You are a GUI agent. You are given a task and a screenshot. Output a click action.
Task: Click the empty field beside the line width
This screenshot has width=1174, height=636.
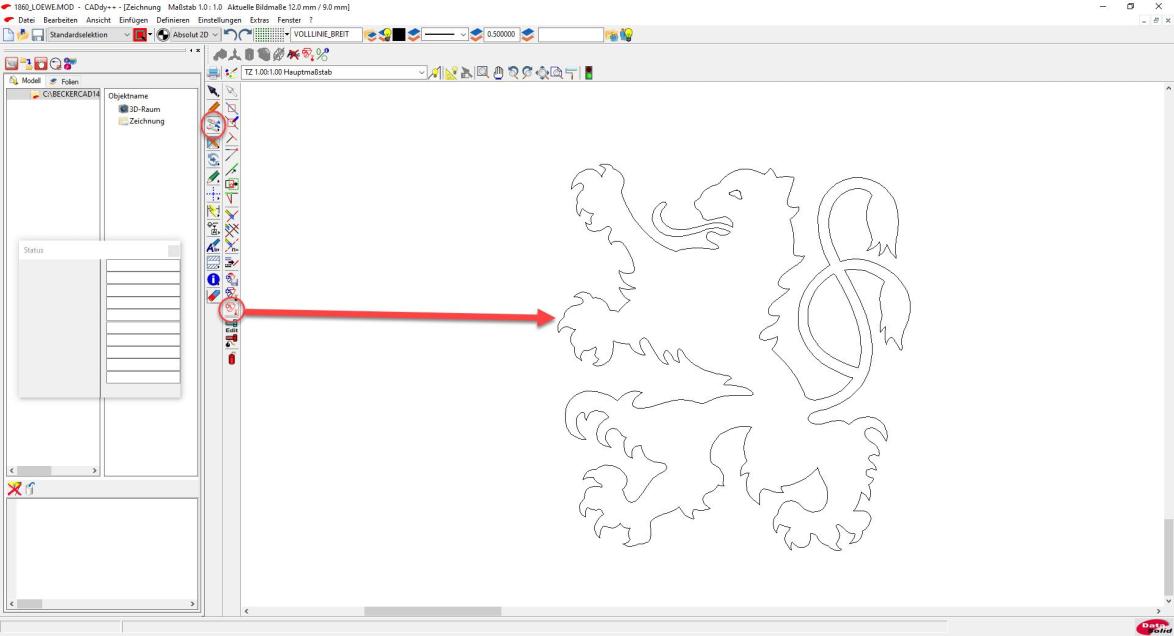click(570, 34)
